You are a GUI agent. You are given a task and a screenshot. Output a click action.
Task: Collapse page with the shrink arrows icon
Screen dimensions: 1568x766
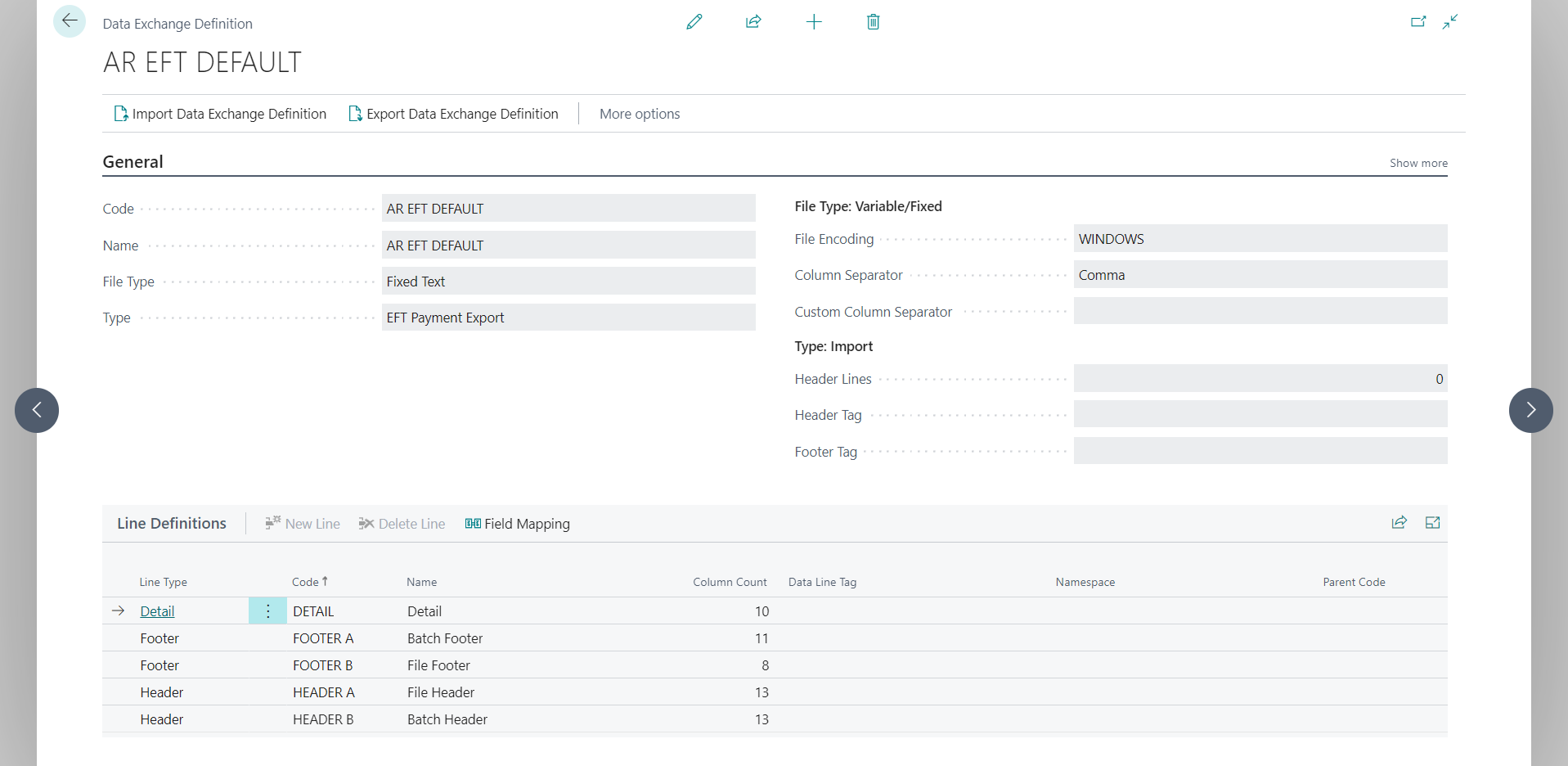pos(1450,22)
